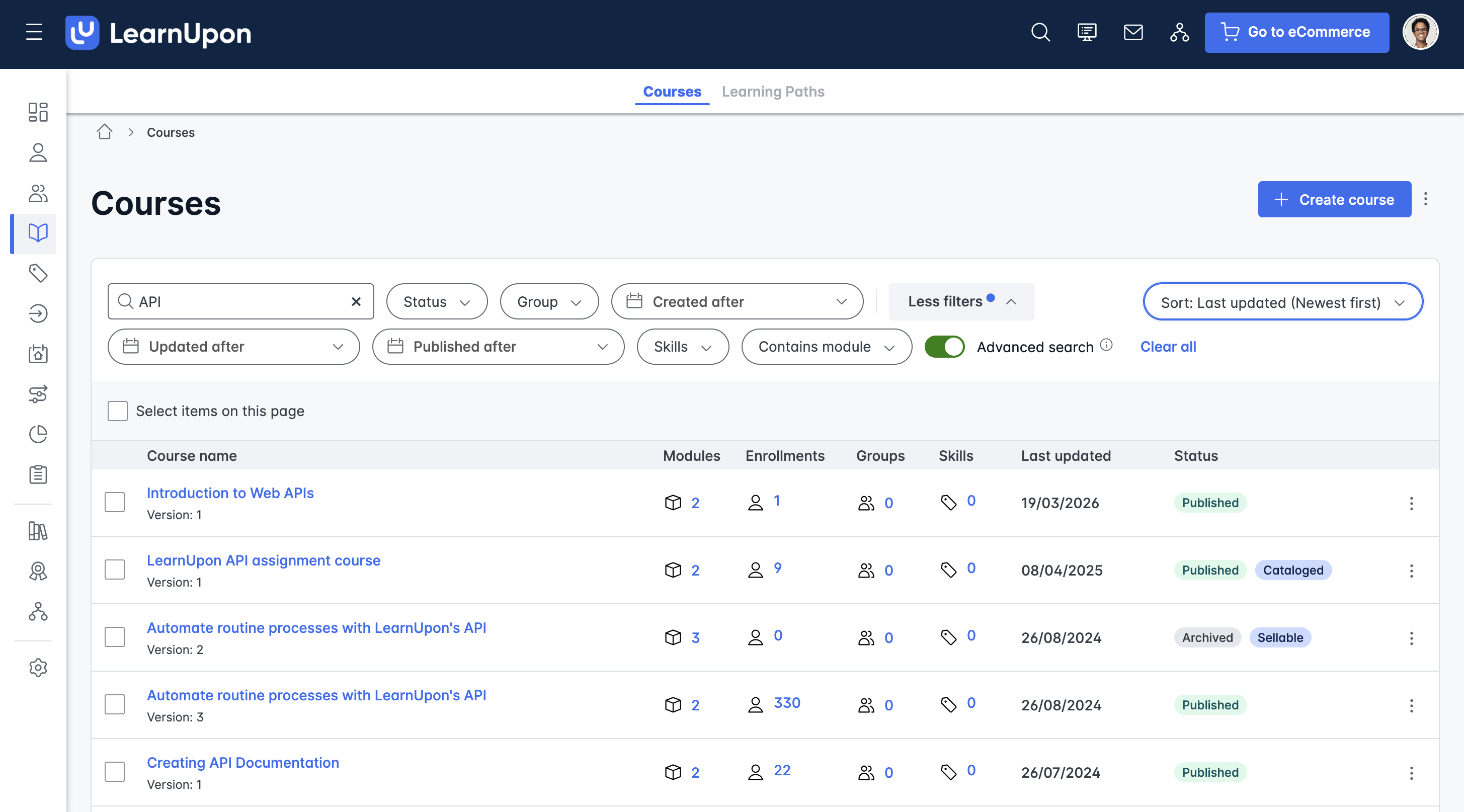This screenshot has height=812, width=1464.
Task: Clear the API search text
Action: tap(356, 302)
